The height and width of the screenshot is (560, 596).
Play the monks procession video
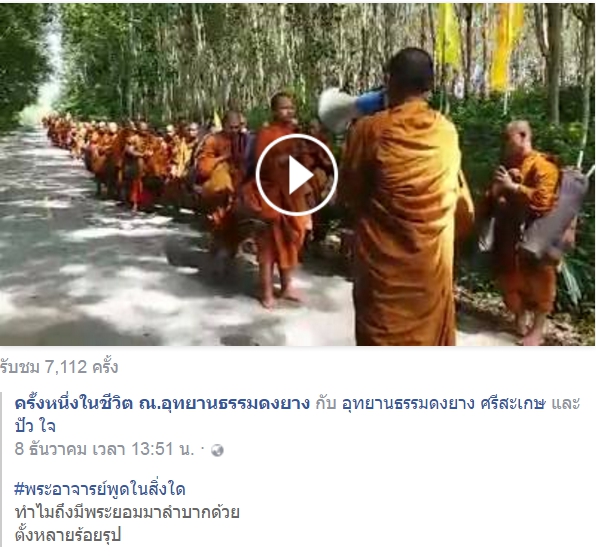(296, 175)
